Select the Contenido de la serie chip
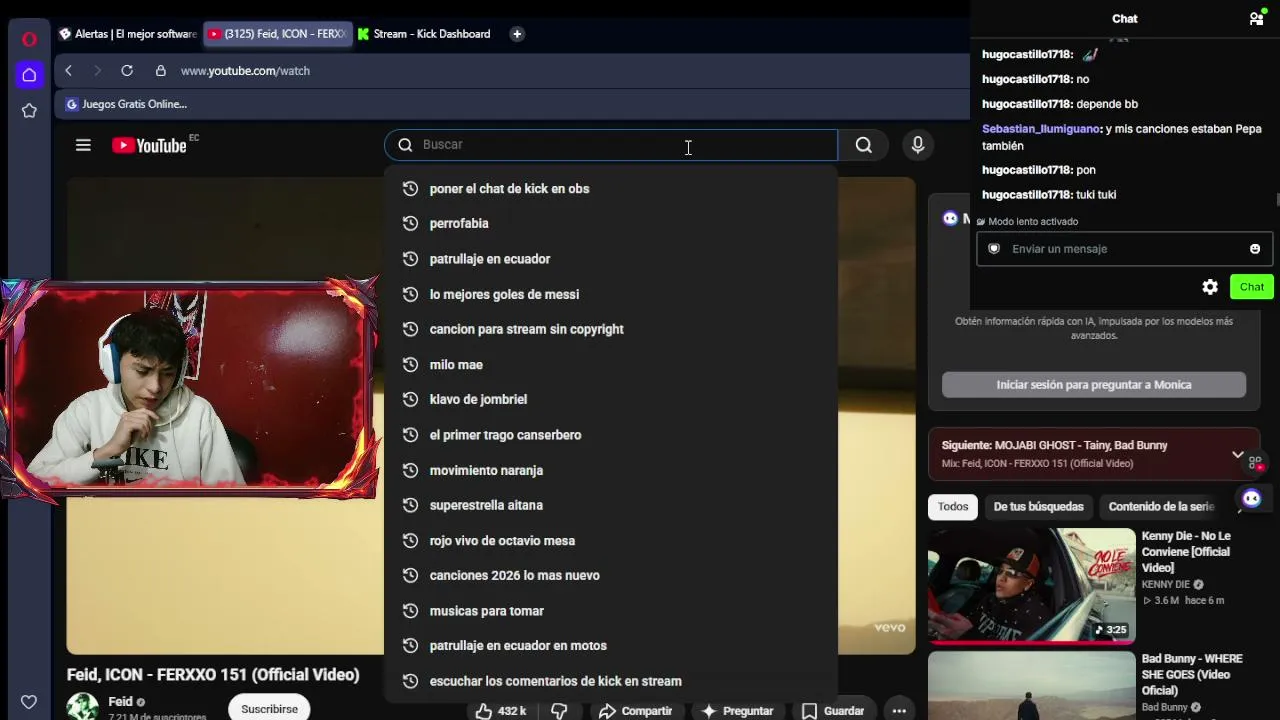This screenshot has width=1280, height=720. point(1161,507)
